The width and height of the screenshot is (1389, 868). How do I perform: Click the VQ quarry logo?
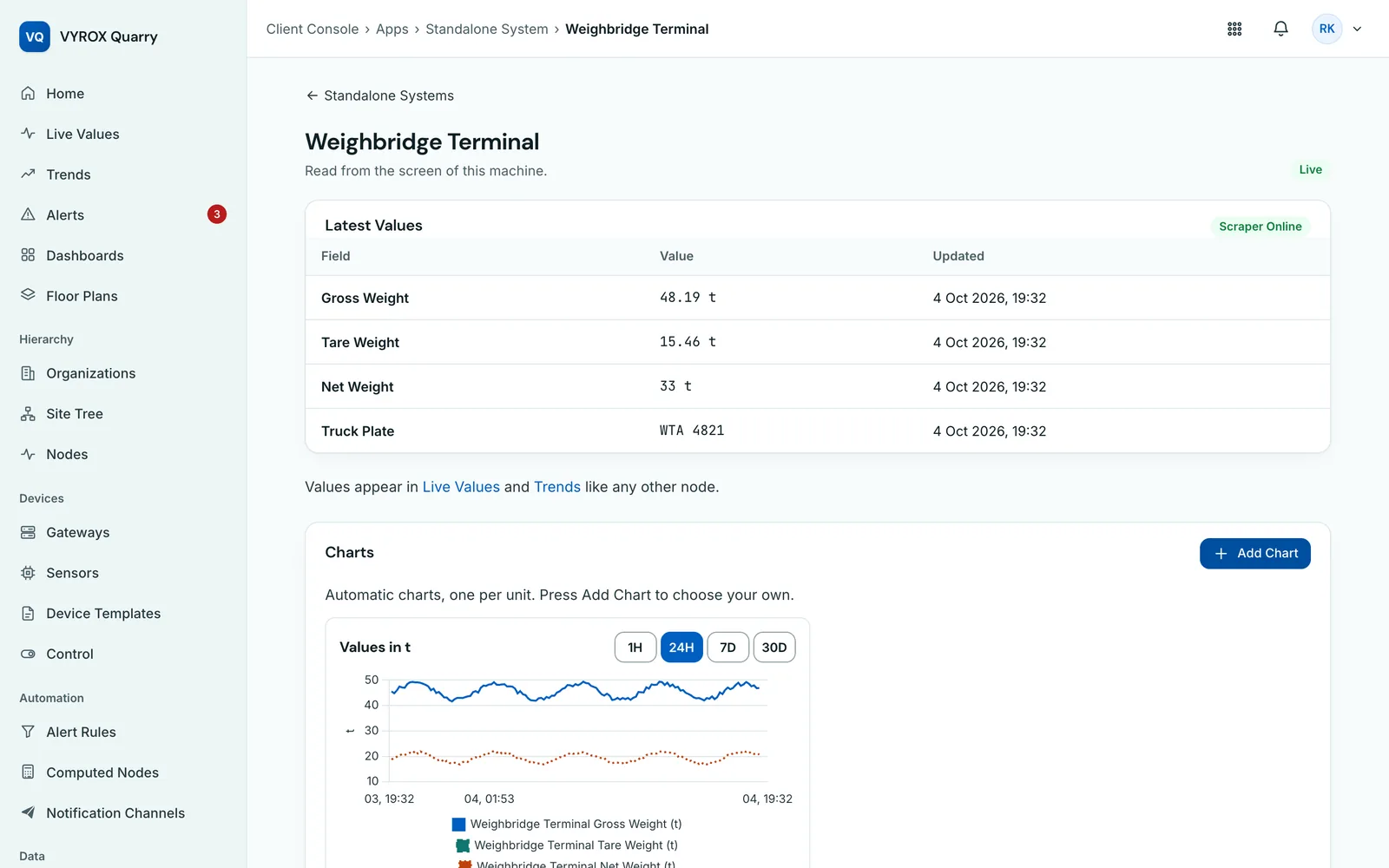pos(35,36)
